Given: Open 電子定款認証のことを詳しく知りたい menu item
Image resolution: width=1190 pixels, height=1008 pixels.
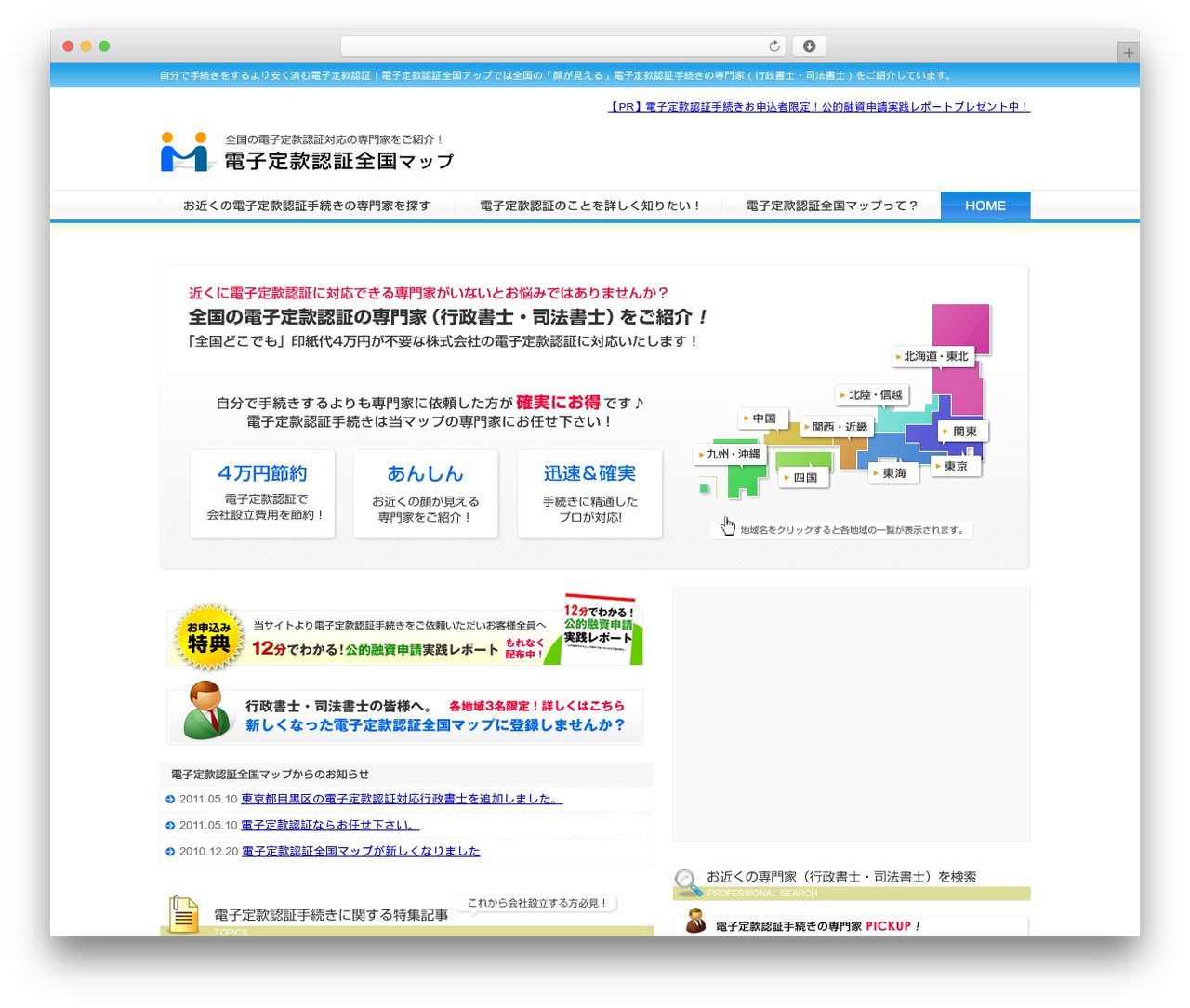Looking at the screenshot, I should click(589, 206).
